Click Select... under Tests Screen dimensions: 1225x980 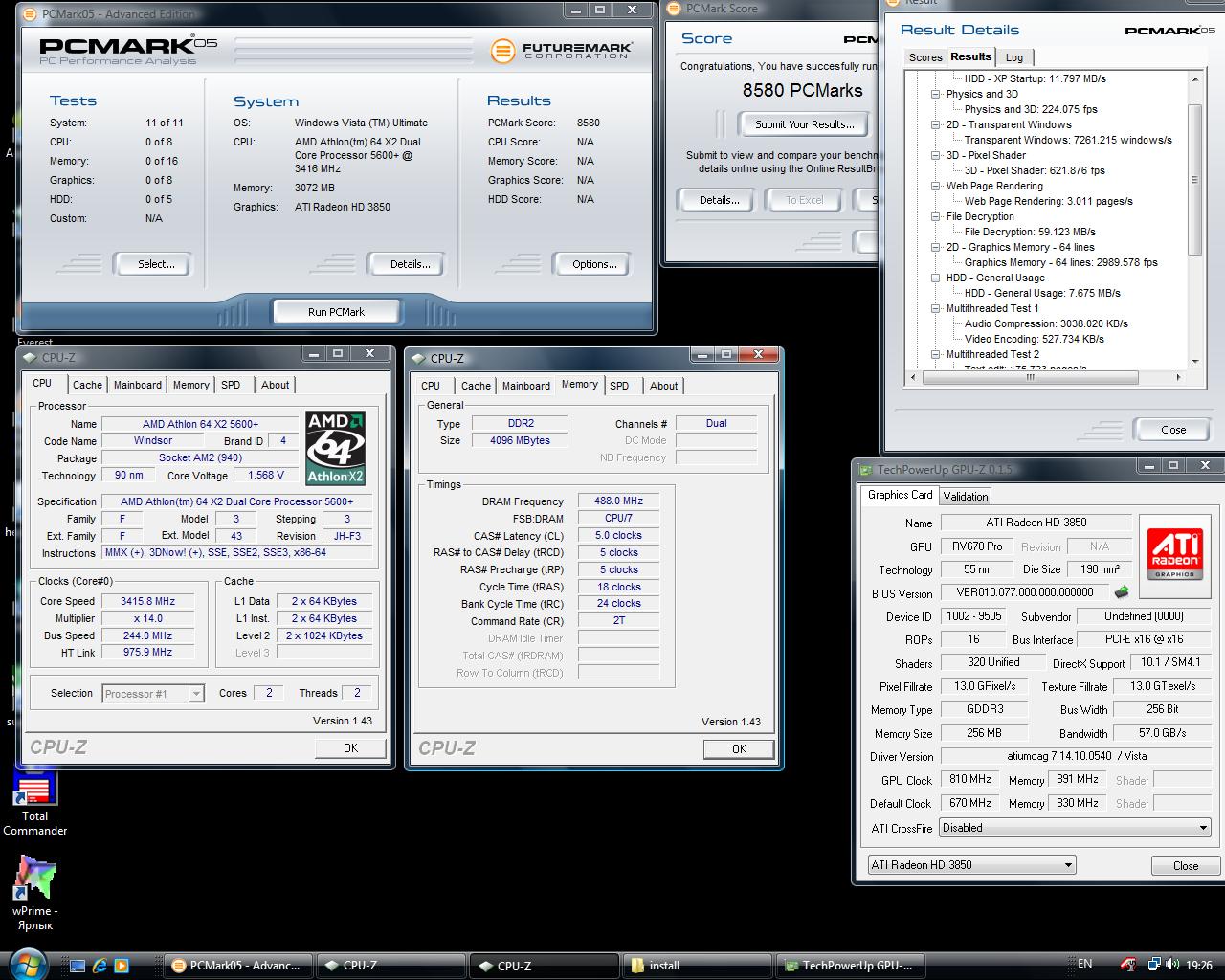[x=155, y=264]
